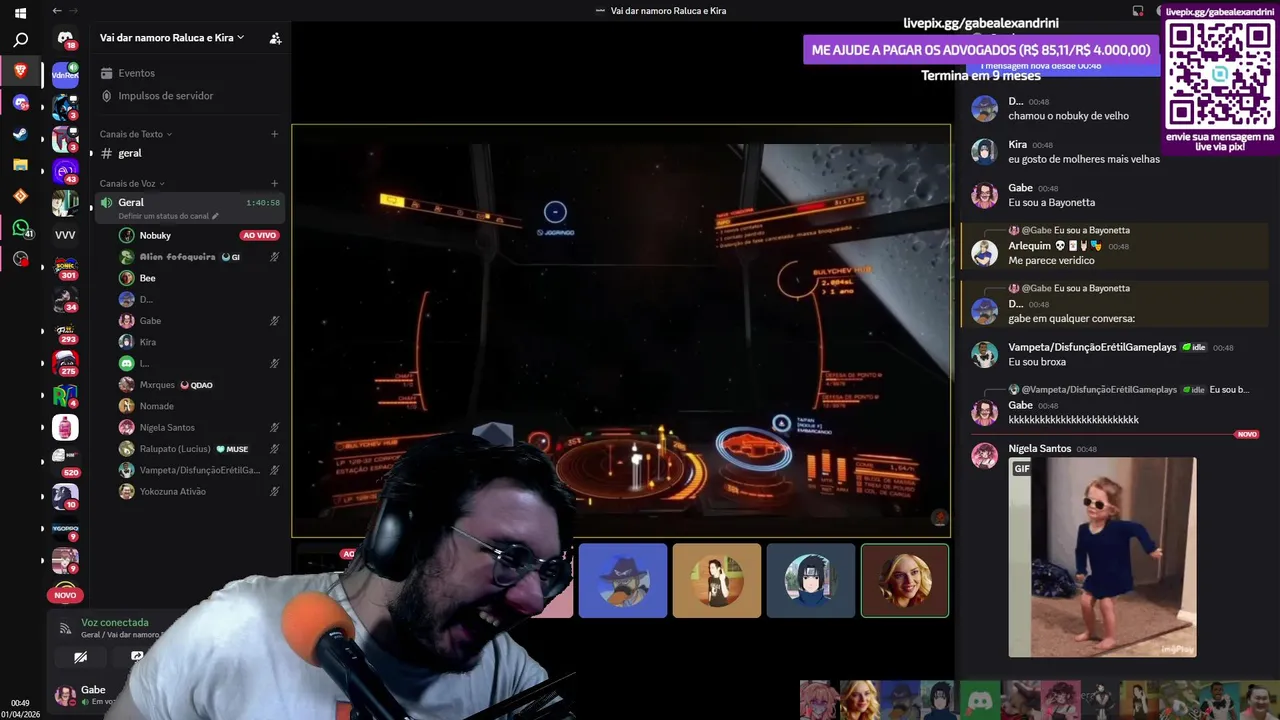Open the server with the 34 badge

65,299
